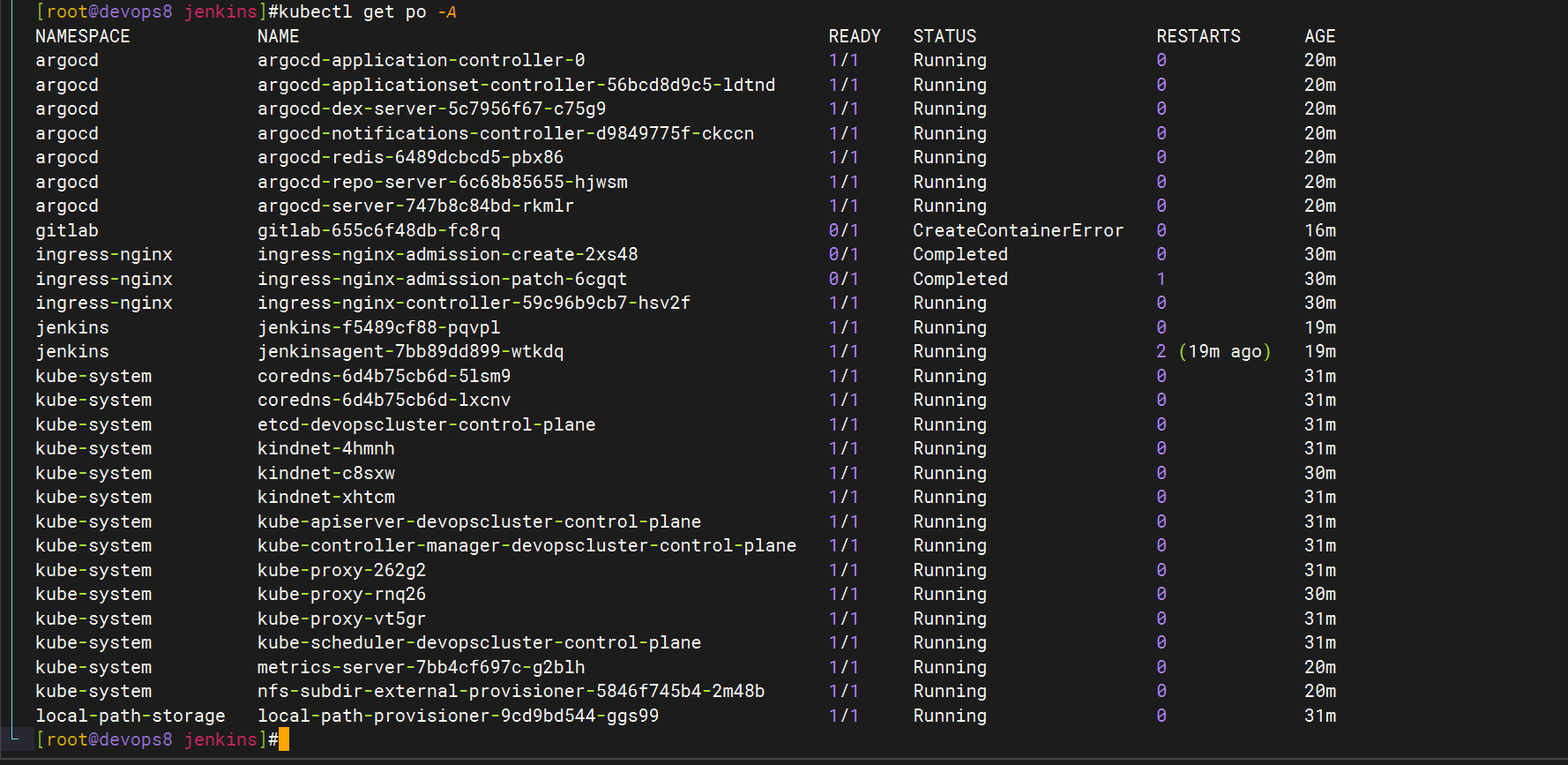Click the 1/1 ready value of jenkinsagent pod

844,351
